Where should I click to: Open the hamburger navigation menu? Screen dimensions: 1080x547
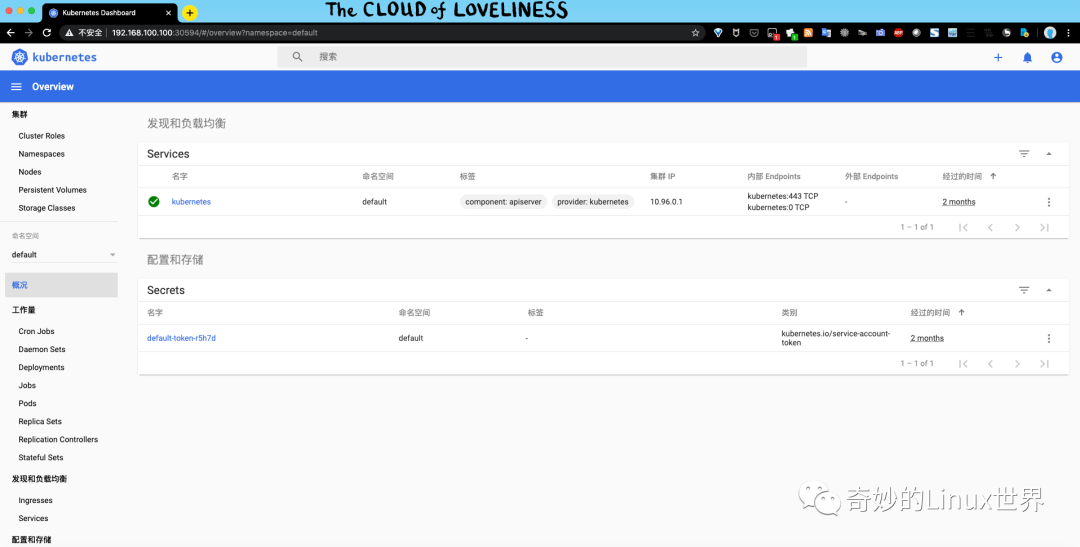pyautogui.click(x=17, y=87)
